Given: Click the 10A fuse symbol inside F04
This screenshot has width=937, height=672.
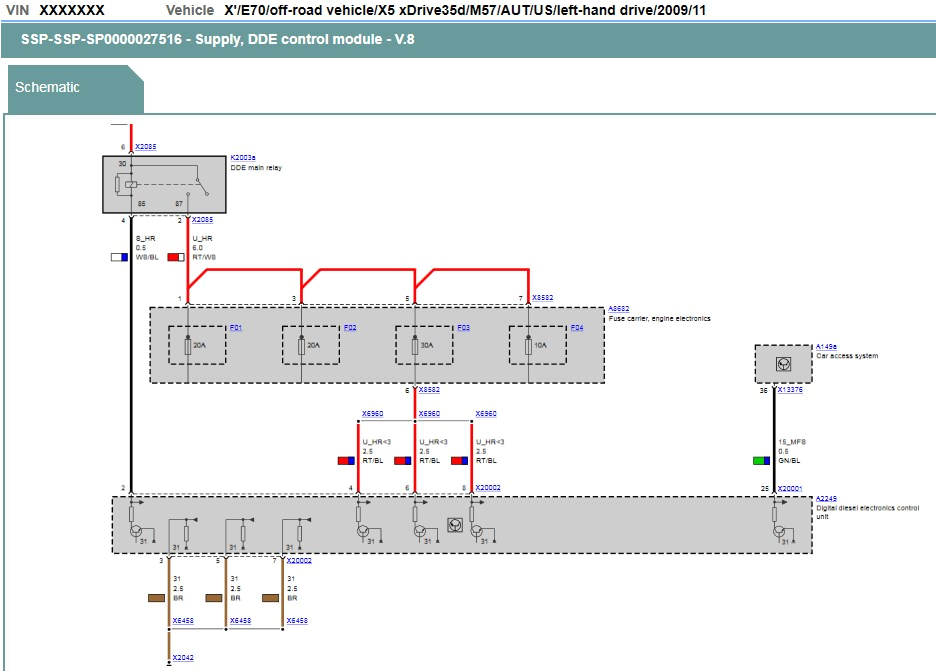Looking at the screenshot, I should [x=527, y=346].
